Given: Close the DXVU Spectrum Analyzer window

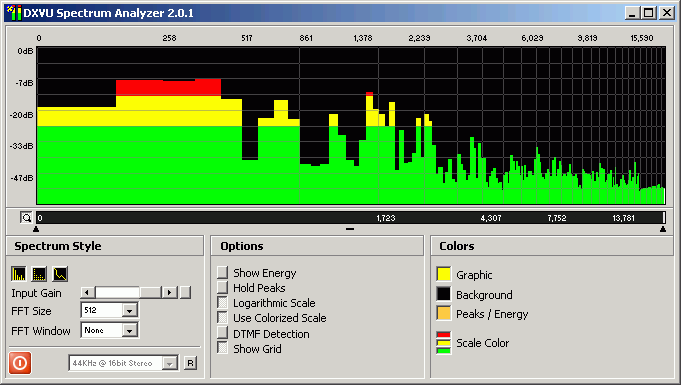Looking at the screenshot, I should pos(667,13).
